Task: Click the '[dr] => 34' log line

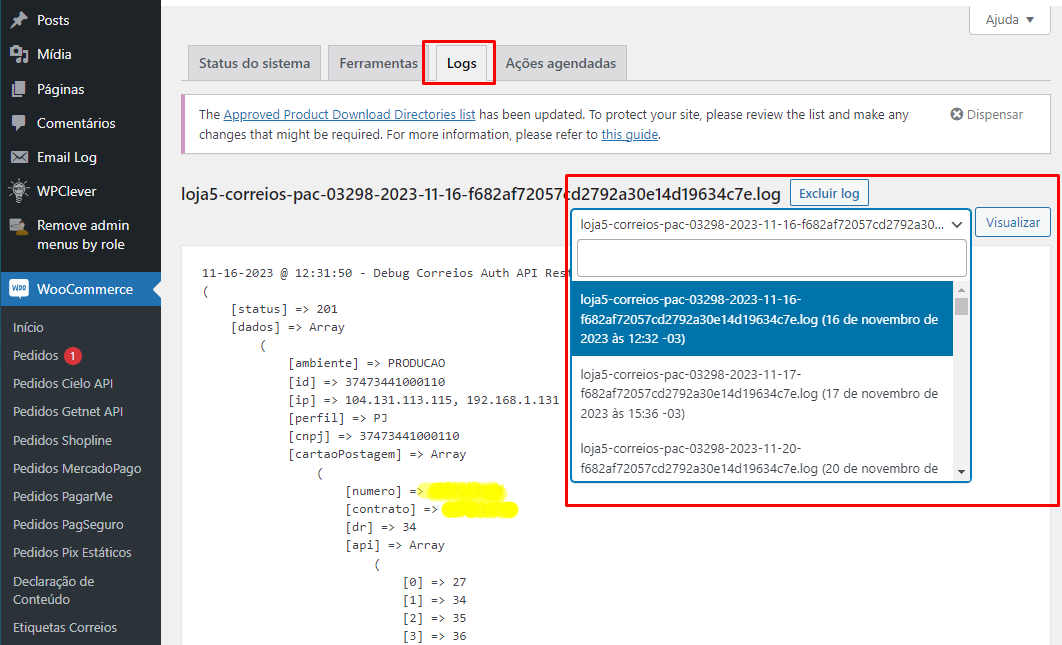Action: point(381,527)
